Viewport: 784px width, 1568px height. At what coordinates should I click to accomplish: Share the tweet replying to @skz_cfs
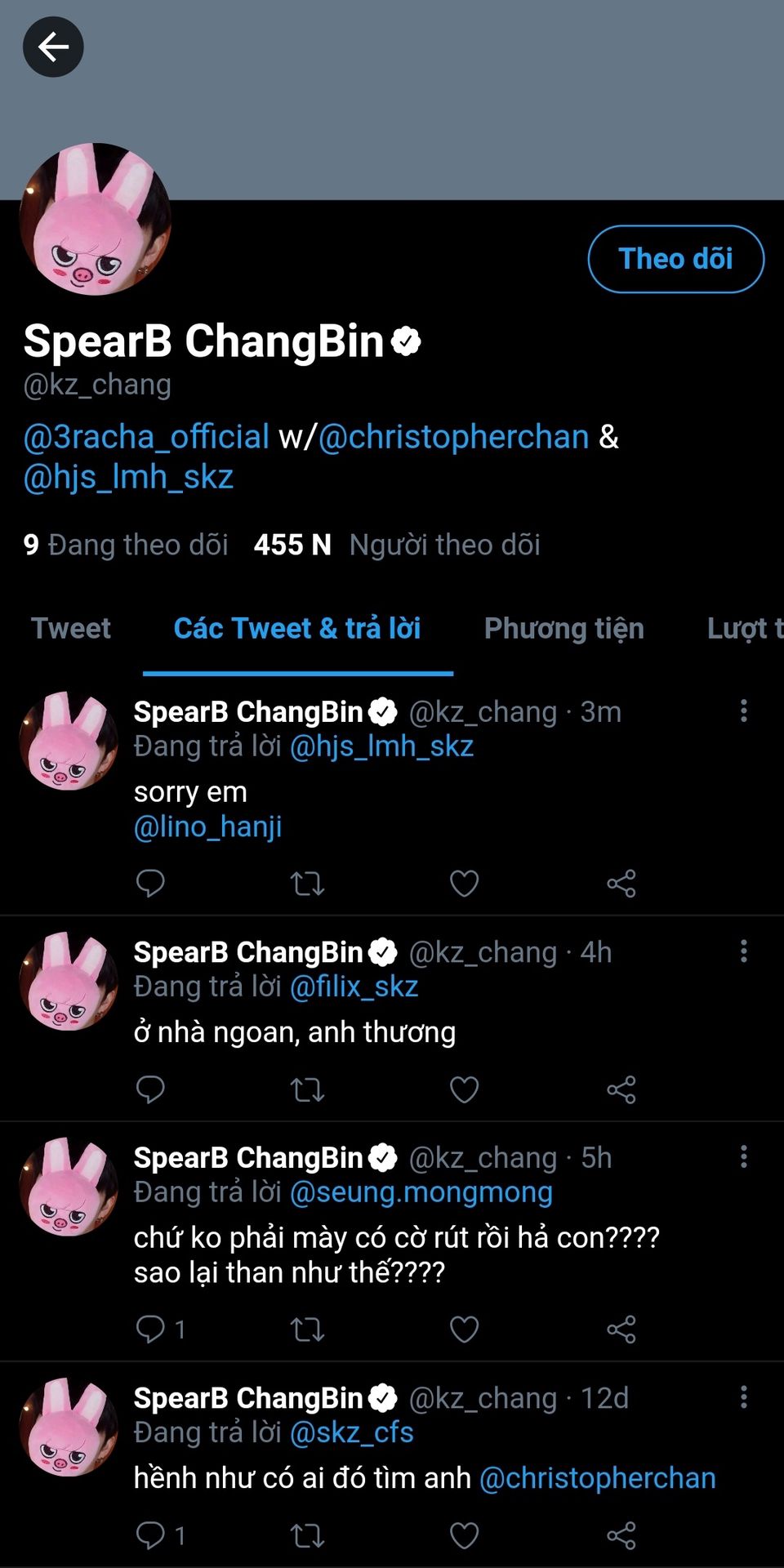click(621, 1535)
